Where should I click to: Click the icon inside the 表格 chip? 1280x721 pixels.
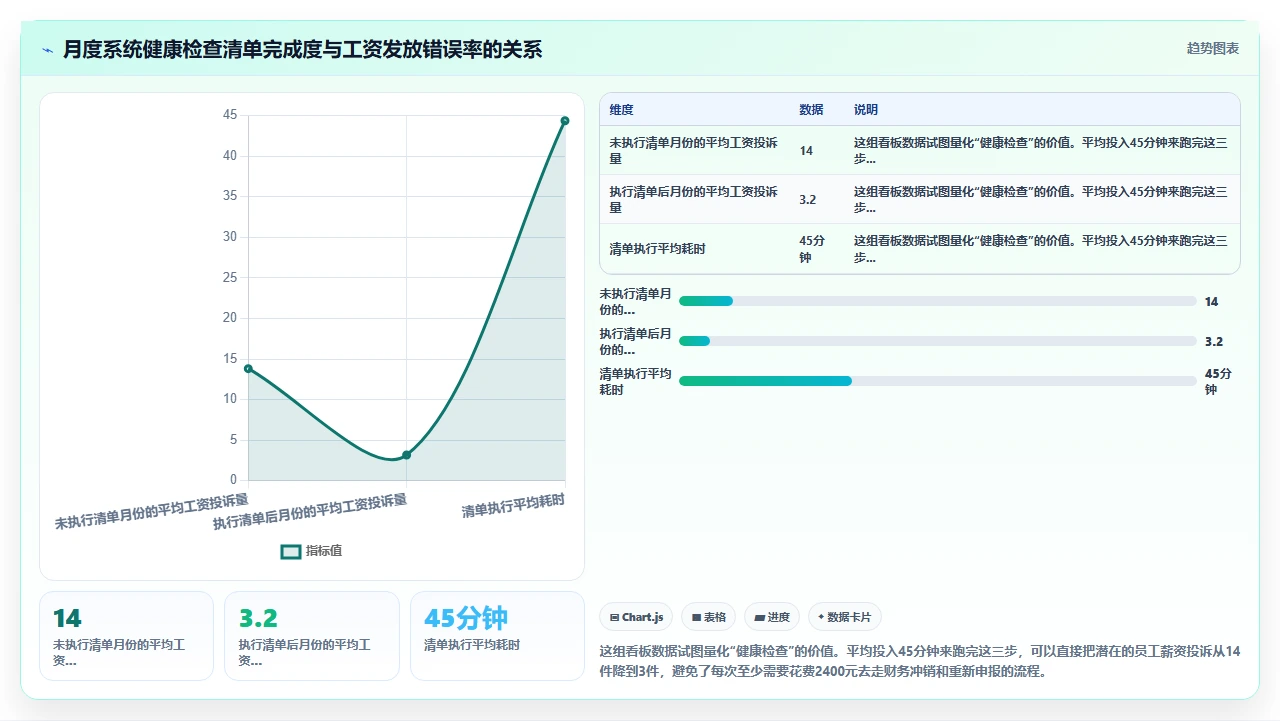[x=696, y=618]
